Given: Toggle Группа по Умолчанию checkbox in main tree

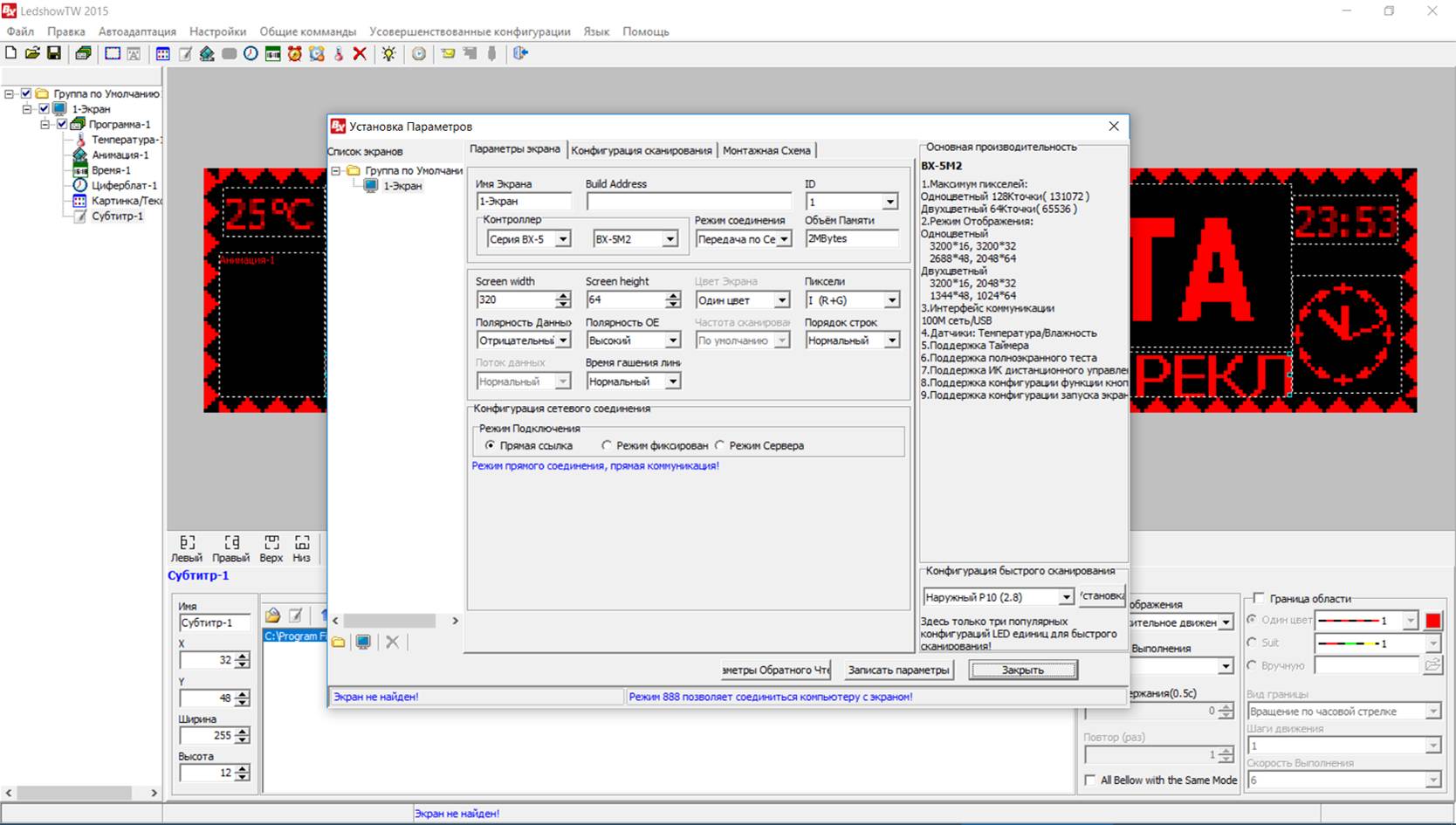Looking at the screenshot, I should tap(26, 93).
